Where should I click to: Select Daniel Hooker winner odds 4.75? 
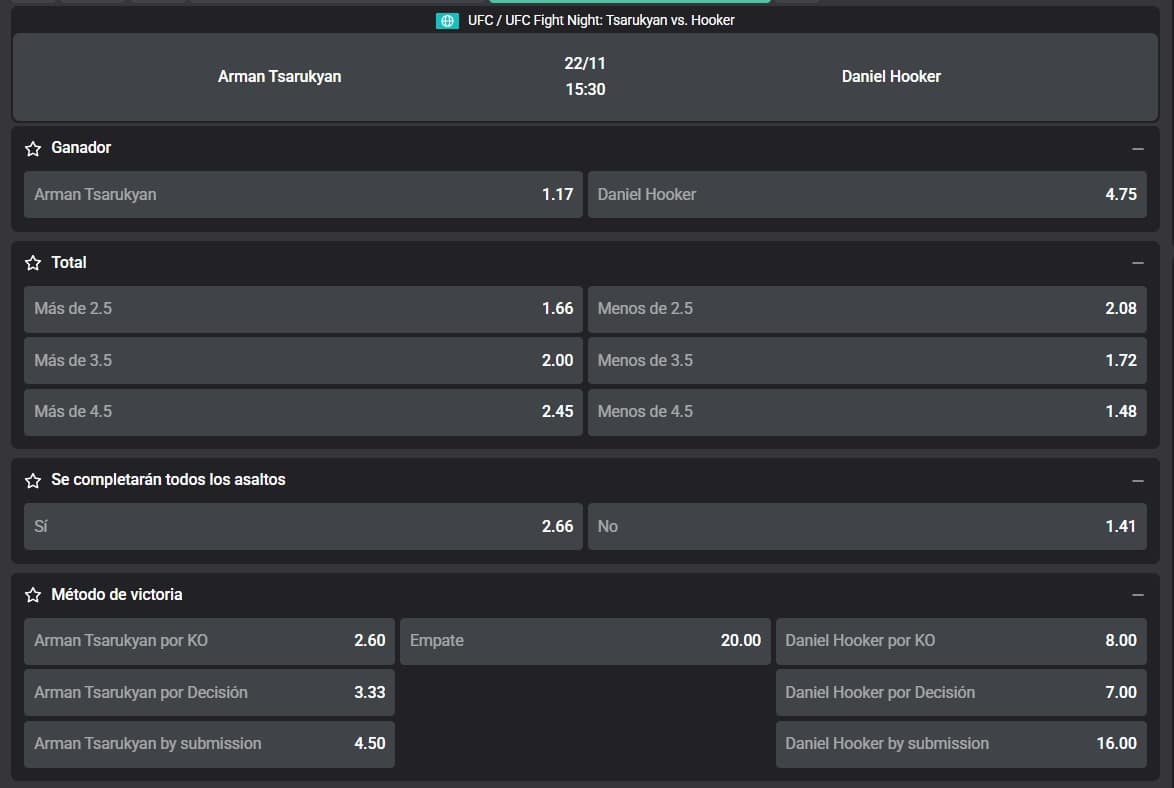(866, 195)
